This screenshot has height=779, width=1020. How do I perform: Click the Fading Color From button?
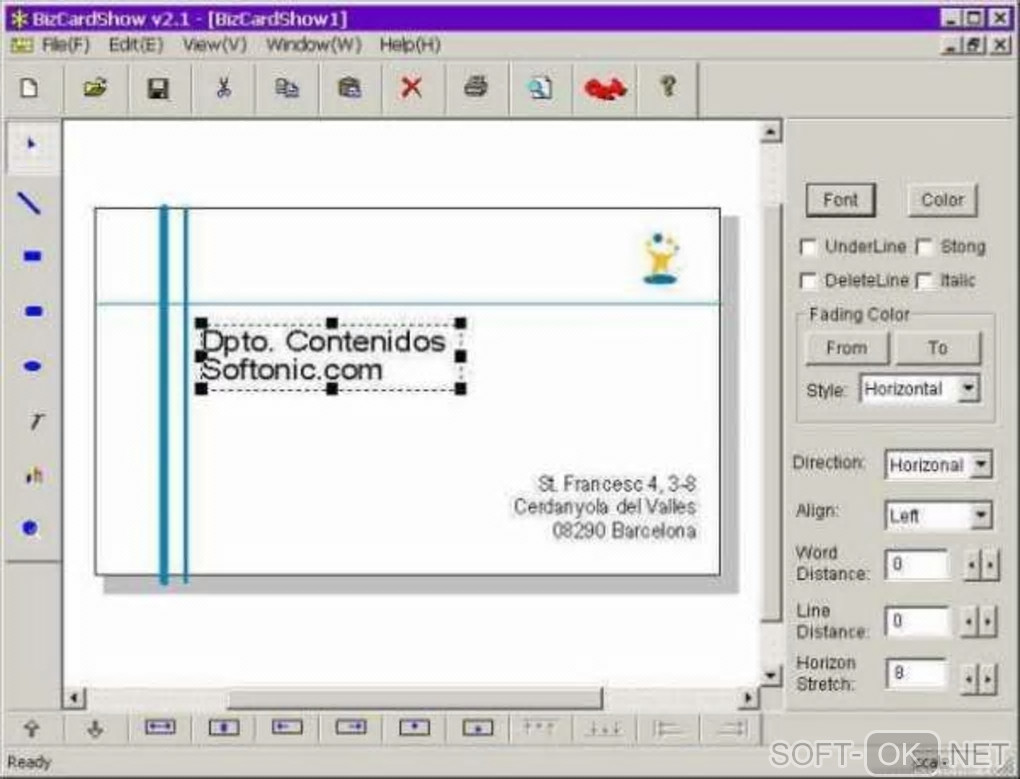point(847,348)
